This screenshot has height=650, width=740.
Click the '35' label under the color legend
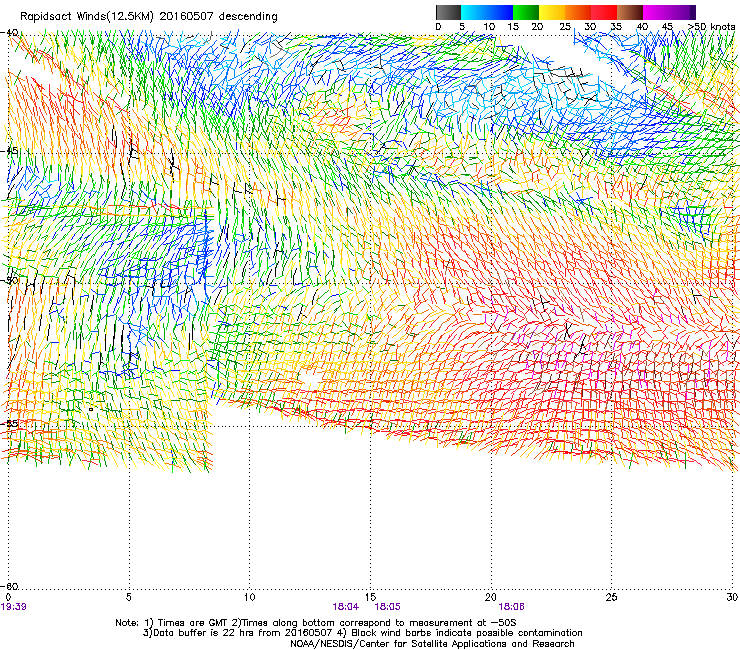point(616,27)
